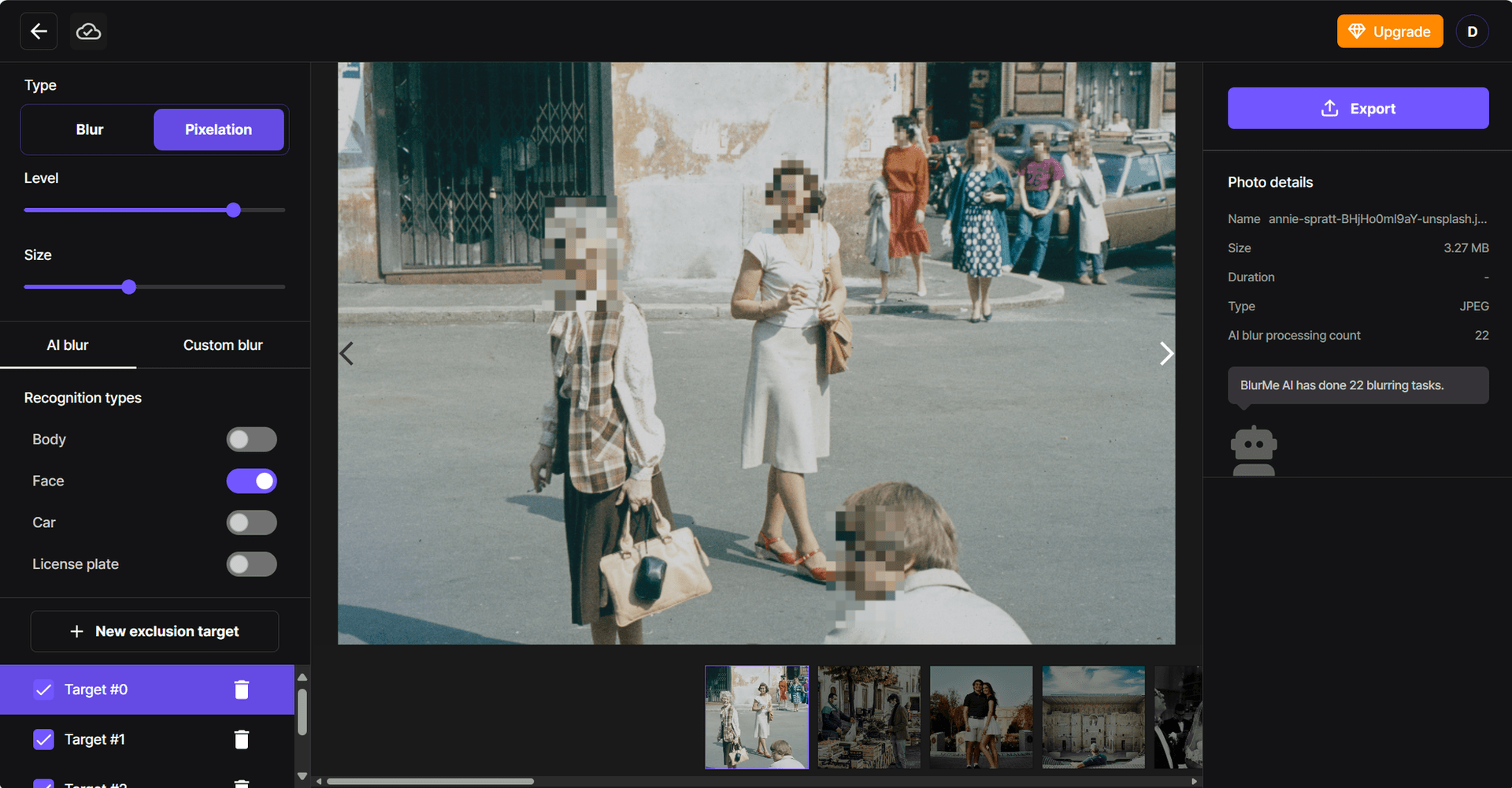This screenshot has height=788, width=1512.
Task: Disable Face recognition toggle
Action: pos(252,481)
